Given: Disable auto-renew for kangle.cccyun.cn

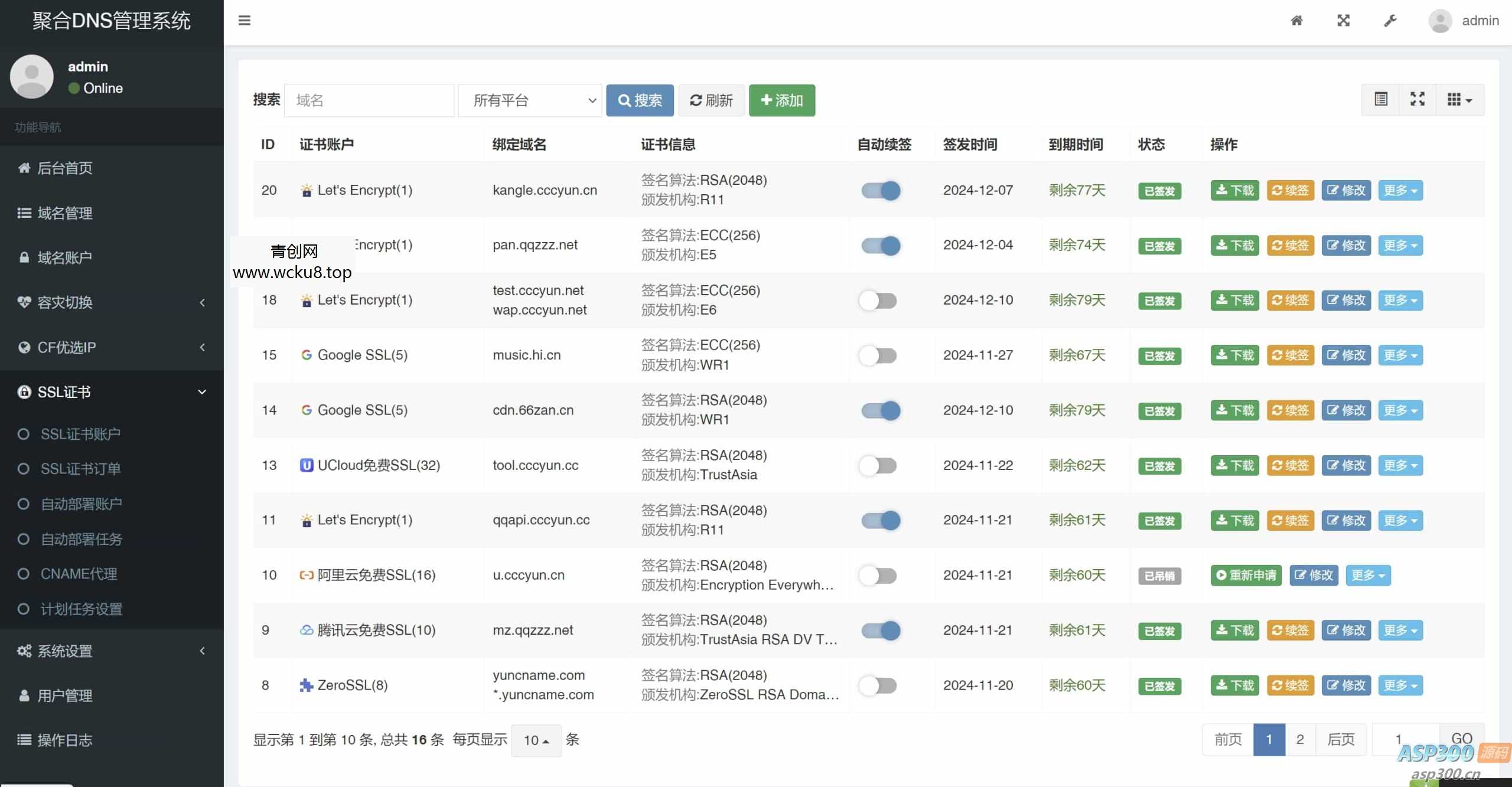Looking at the screenshot, I should 880,190.
